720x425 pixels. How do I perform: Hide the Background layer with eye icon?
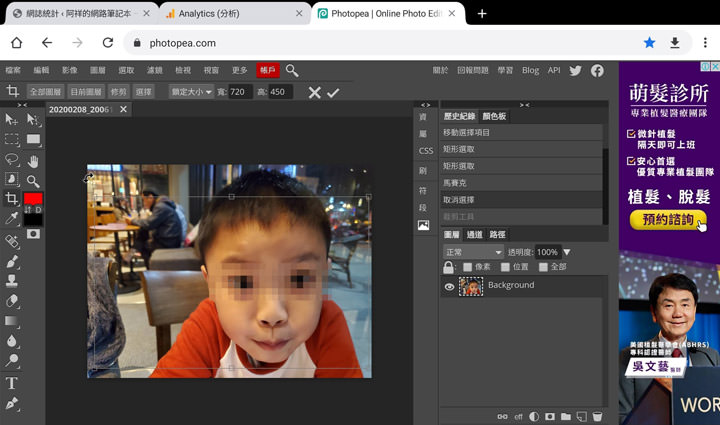pos(449,287)
